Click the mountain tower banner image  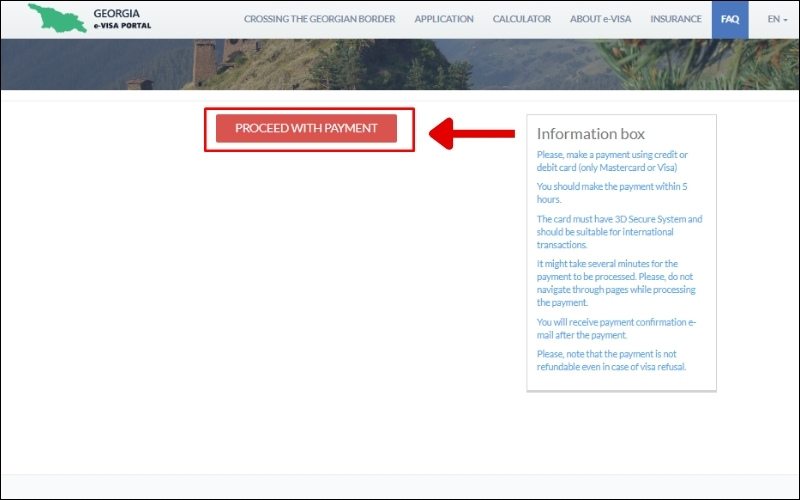click(x=400, y=64)
